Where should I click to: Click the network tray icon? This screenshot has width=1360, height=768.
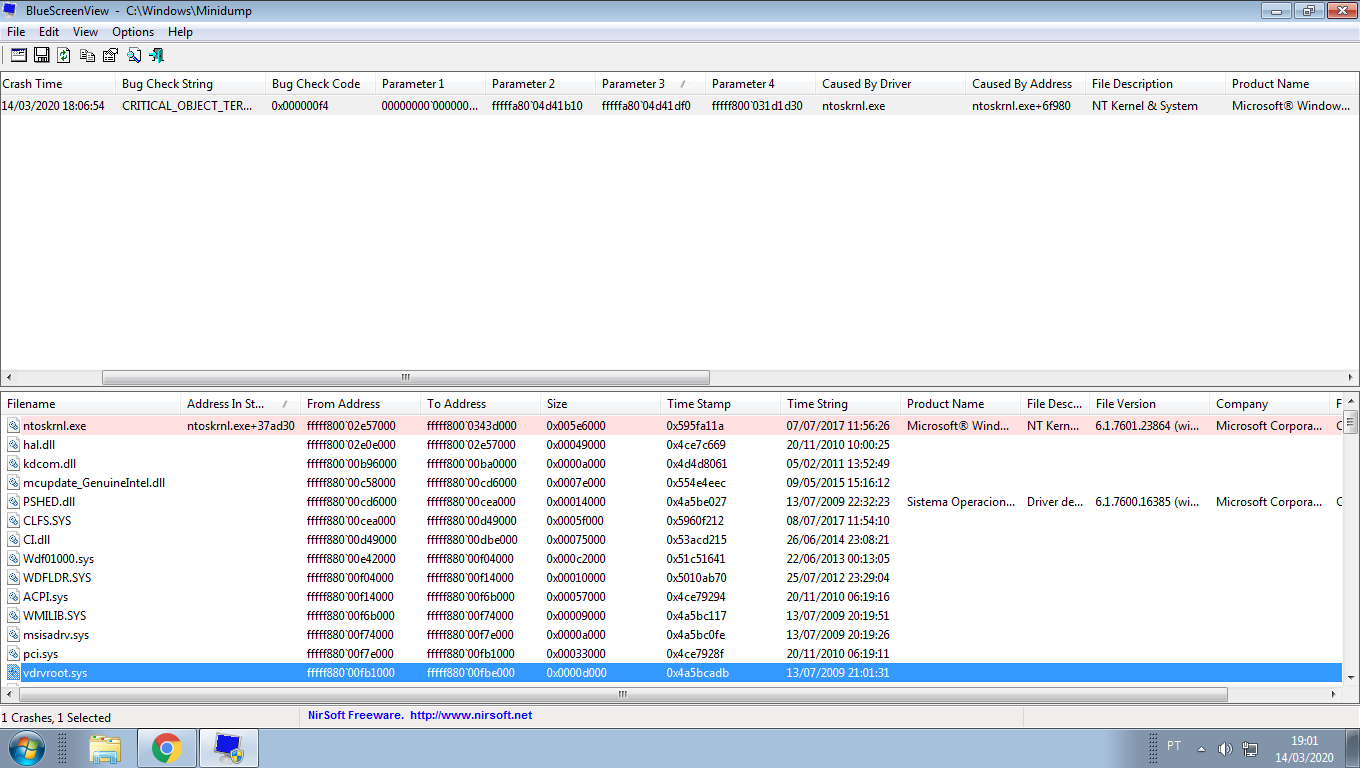click(1250, 748)
